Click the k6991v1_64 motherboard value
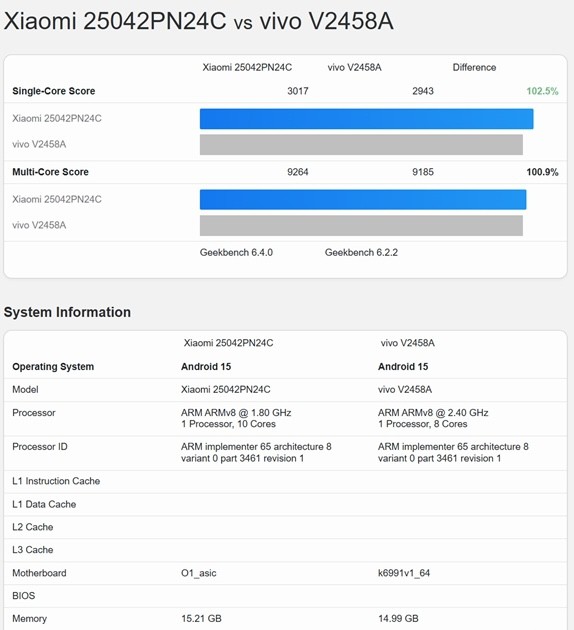The image size is (574, 630). coord(404,573)
